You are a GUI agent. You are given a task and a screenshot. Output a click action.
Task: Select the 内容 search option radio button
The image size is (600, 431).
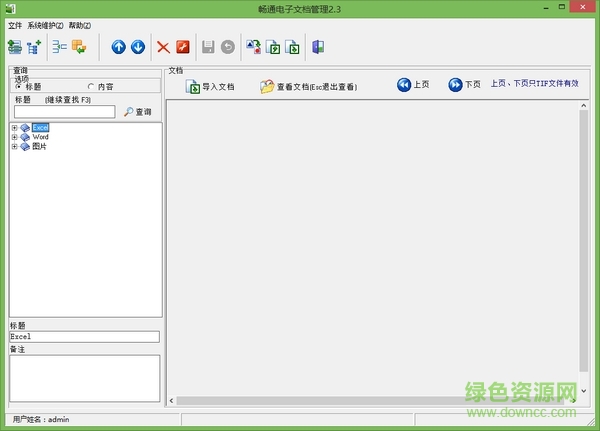pos(91,87)
